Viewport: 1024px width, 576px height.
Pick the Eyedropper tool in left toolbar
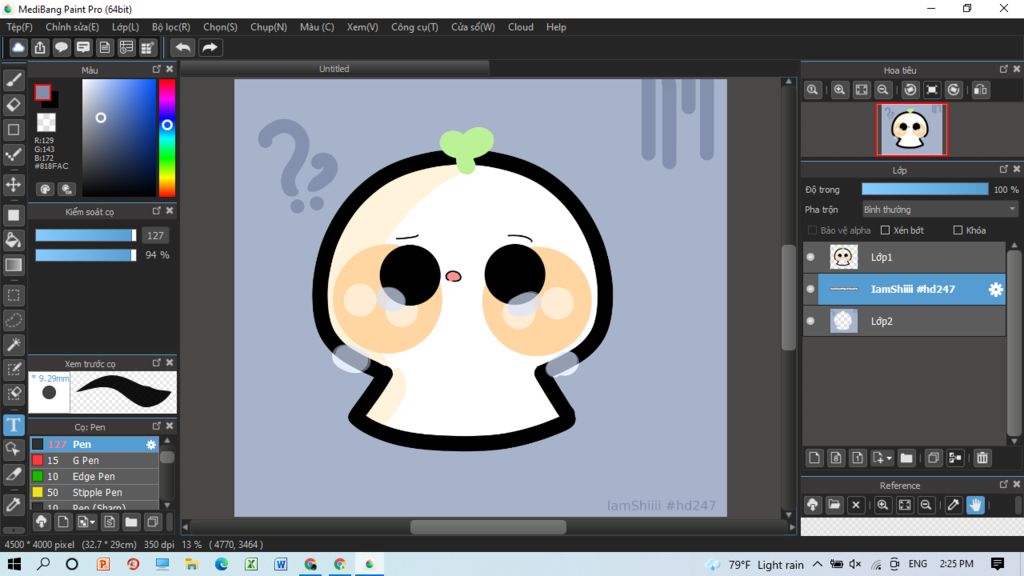click(x=13, y=504)
